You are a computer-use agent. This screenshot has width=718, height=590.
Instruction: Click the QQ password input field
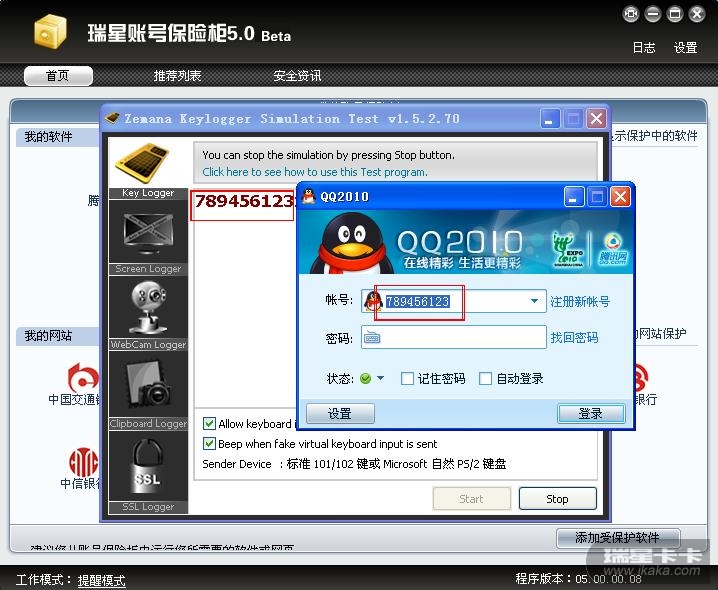pyautogui.click(x=454, y=337)
